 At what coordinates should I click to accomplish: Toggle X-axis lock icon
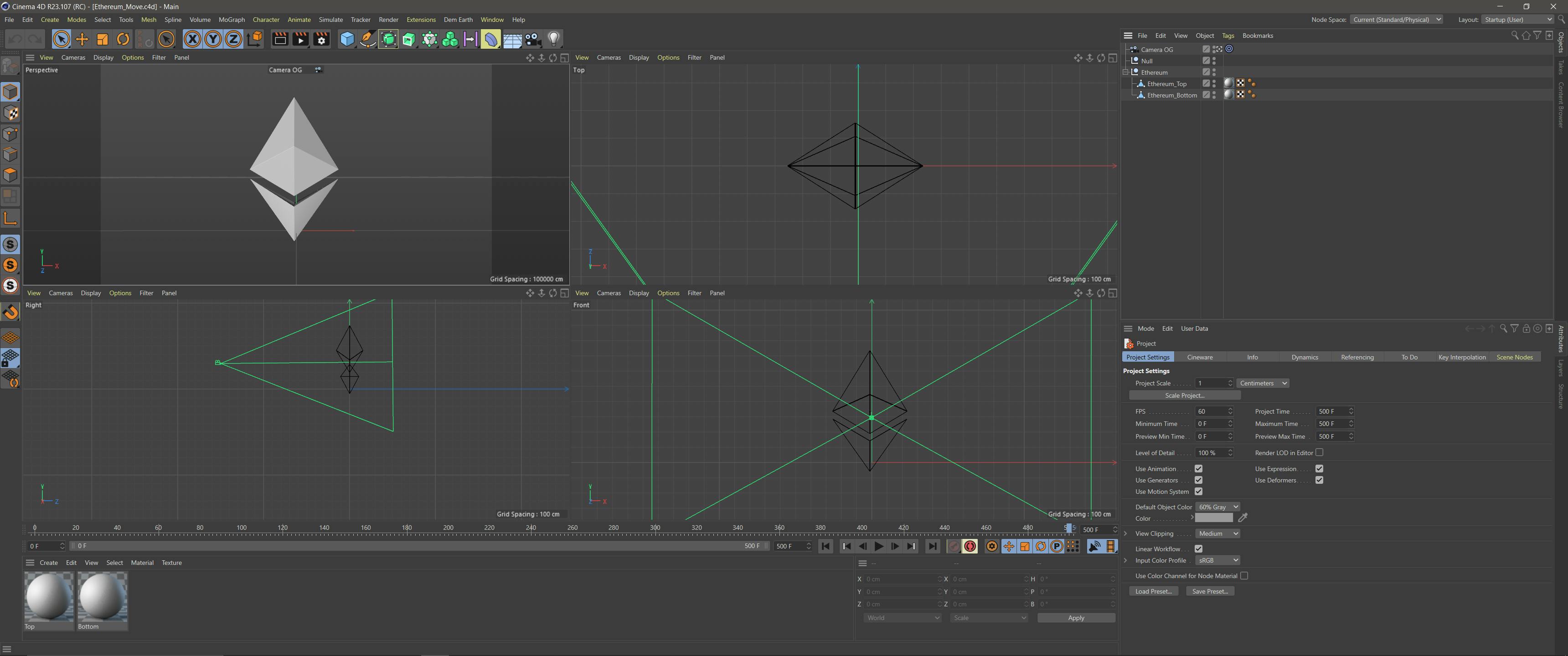tap(192, 40)
